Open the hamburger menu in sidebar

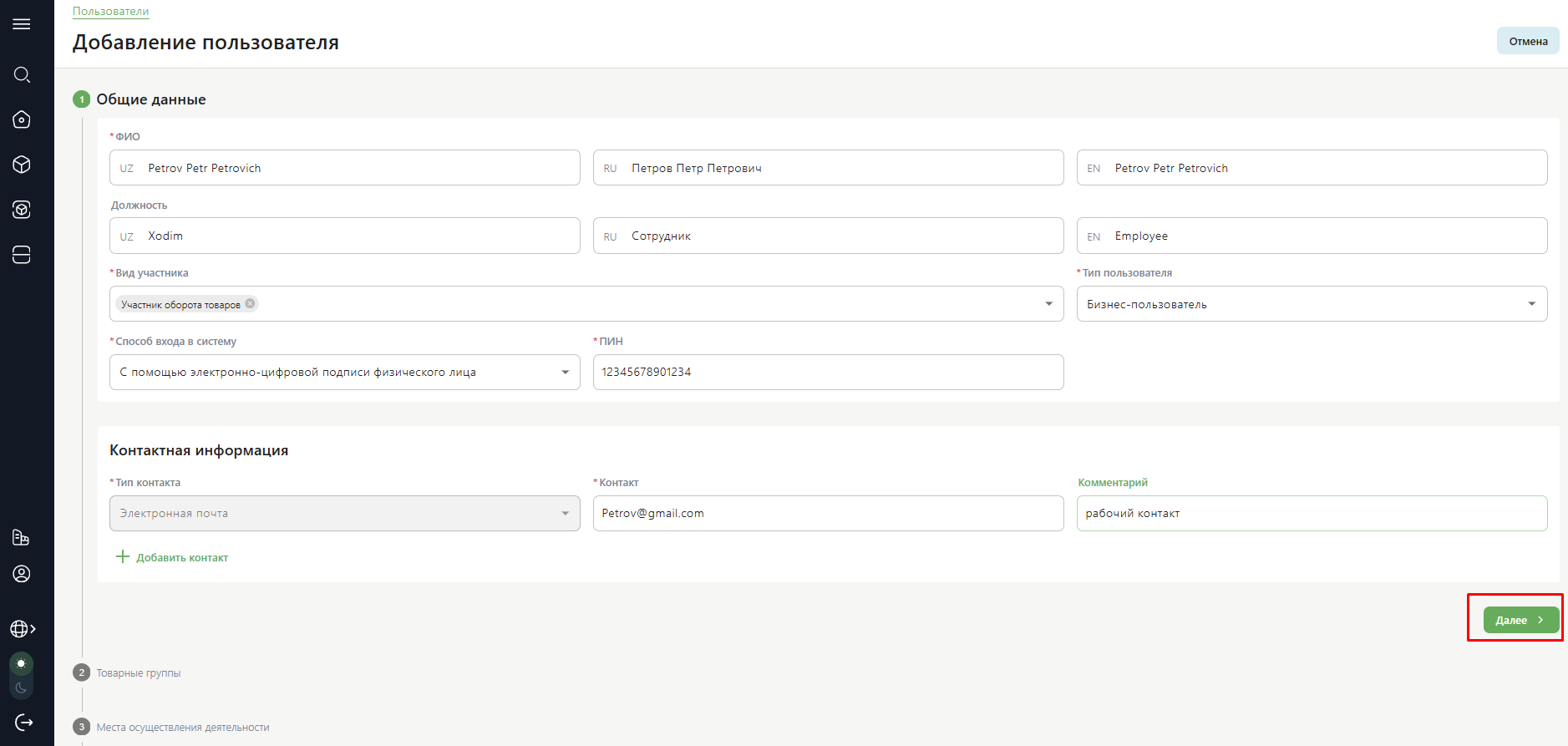tap(22, 24)
